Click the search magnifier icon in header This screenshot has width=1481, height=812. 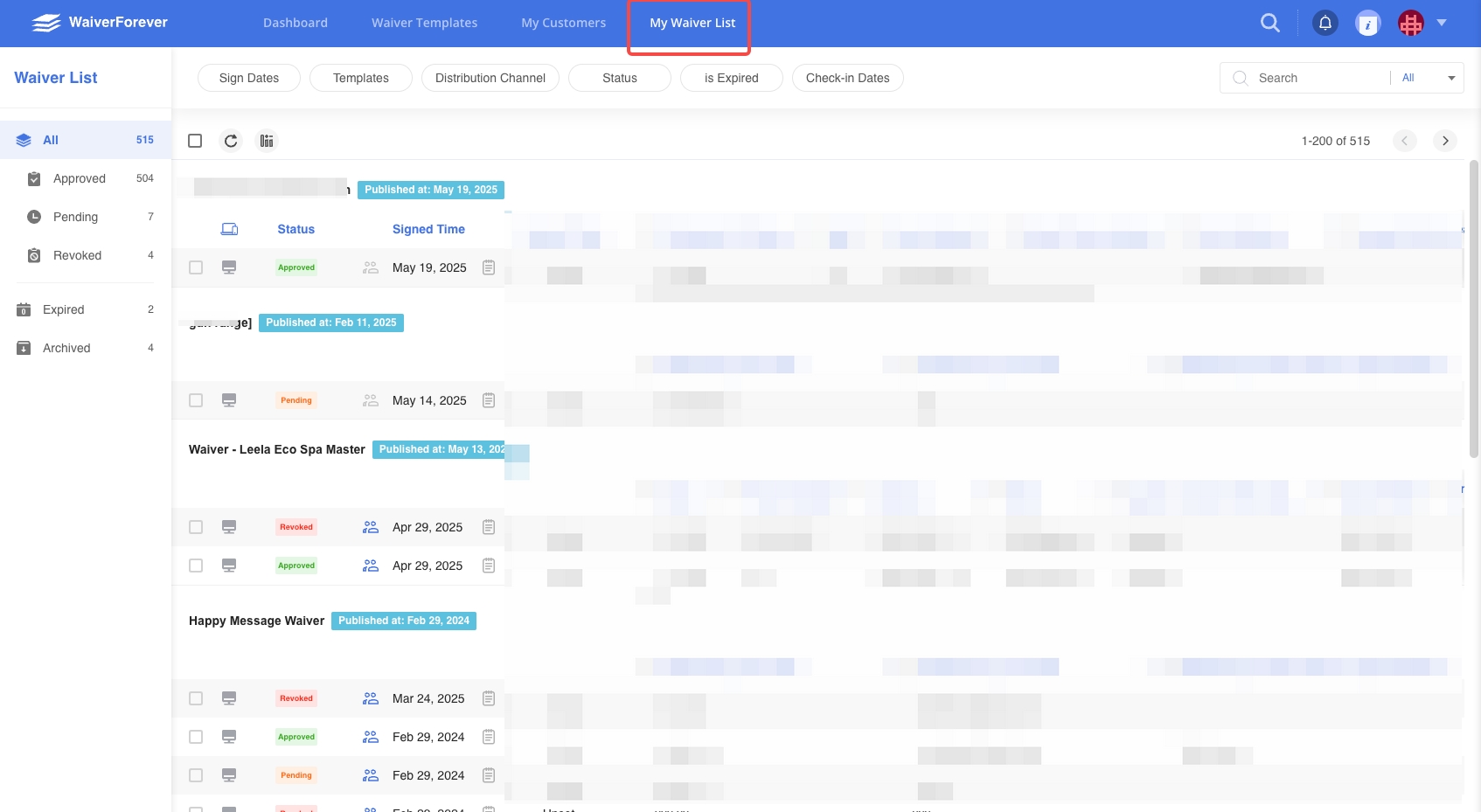1270,24
